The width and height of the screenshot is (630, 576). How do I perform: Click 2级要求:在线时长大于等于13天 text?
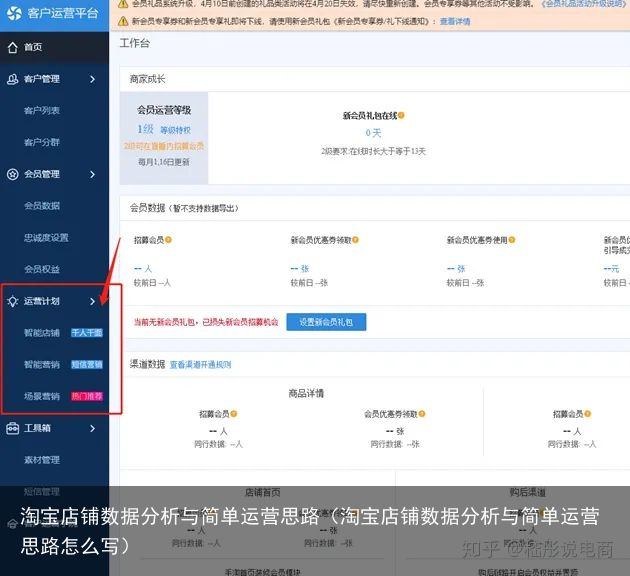tap(373, 151)
